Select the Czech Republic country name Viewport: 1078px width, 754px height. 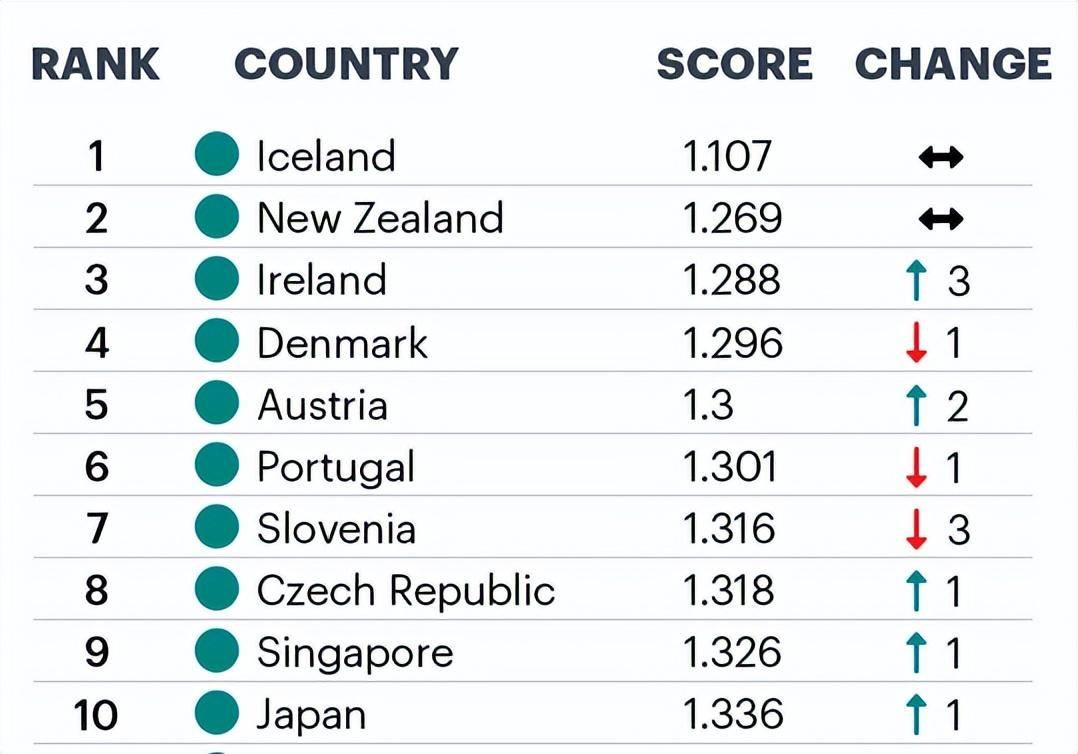point(405,590)
